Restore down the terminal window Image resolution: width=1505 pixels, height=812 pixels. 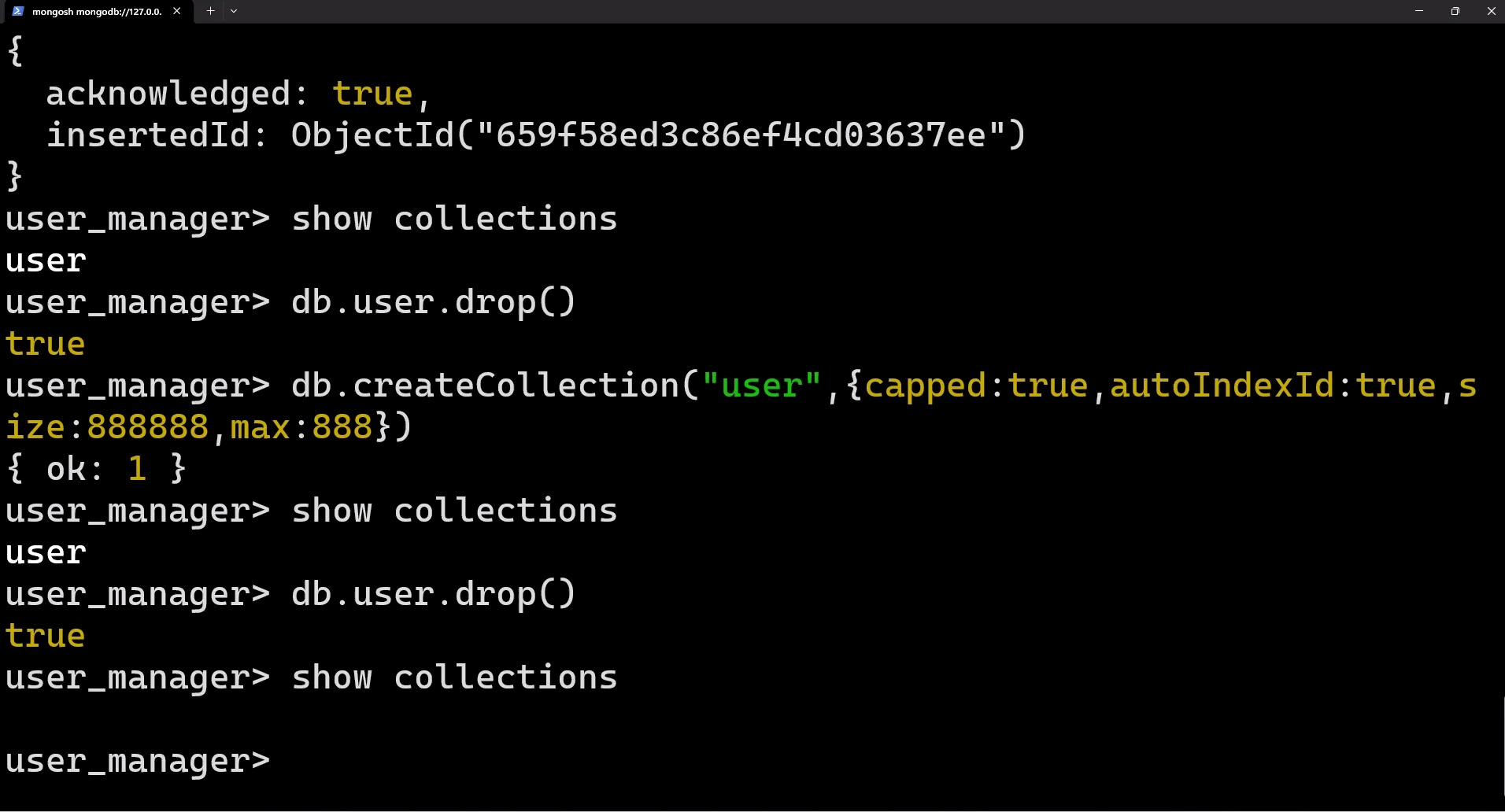click(1455, 11)
